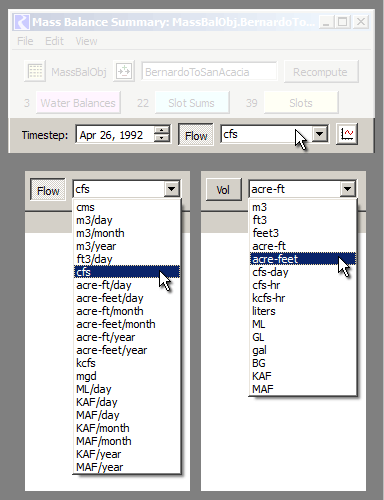The width and height of the screenshot is (384, 500).
Task: Pick KAF/day flow unit
Action: click(127, 402)
